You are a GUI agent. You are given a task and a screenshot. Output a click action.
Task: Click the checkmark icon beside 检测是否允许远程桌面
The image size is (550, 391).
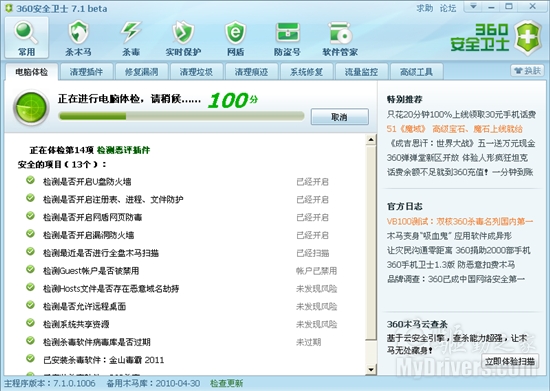[31, 305]
